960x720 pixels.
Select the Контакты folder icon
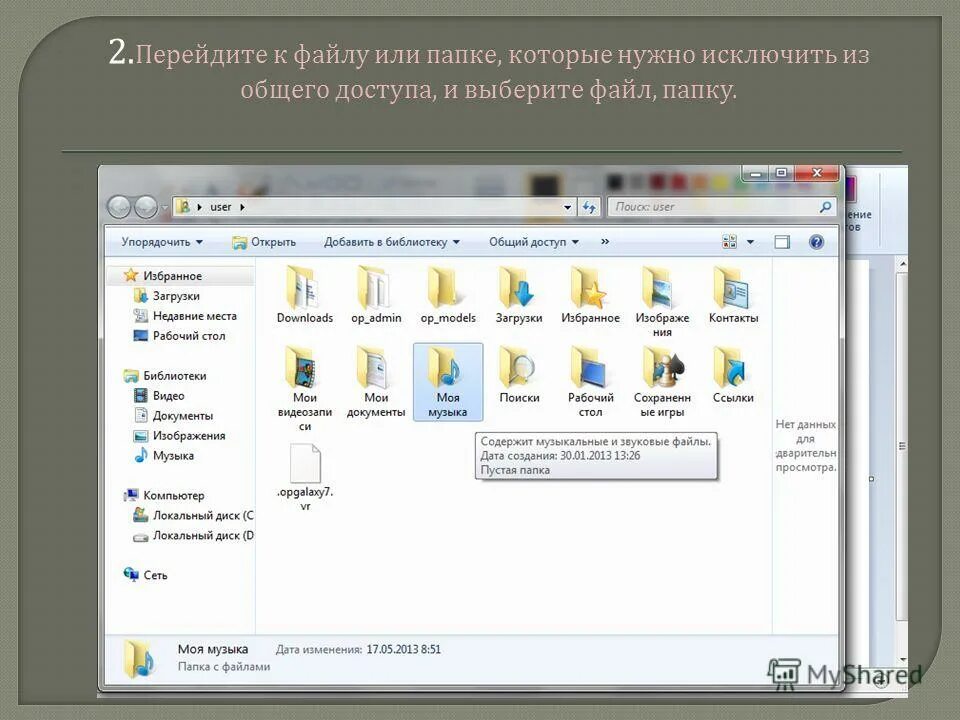[x=735, y=292]
